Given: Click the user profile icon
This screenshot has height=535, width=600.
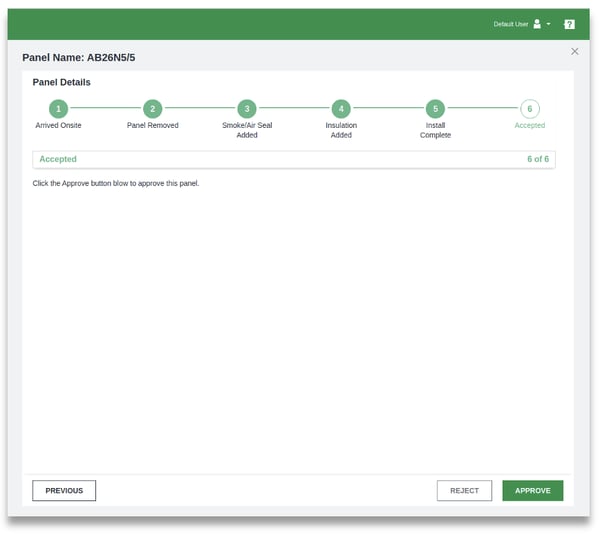Looking at the screenshot, I should point(537,24).
